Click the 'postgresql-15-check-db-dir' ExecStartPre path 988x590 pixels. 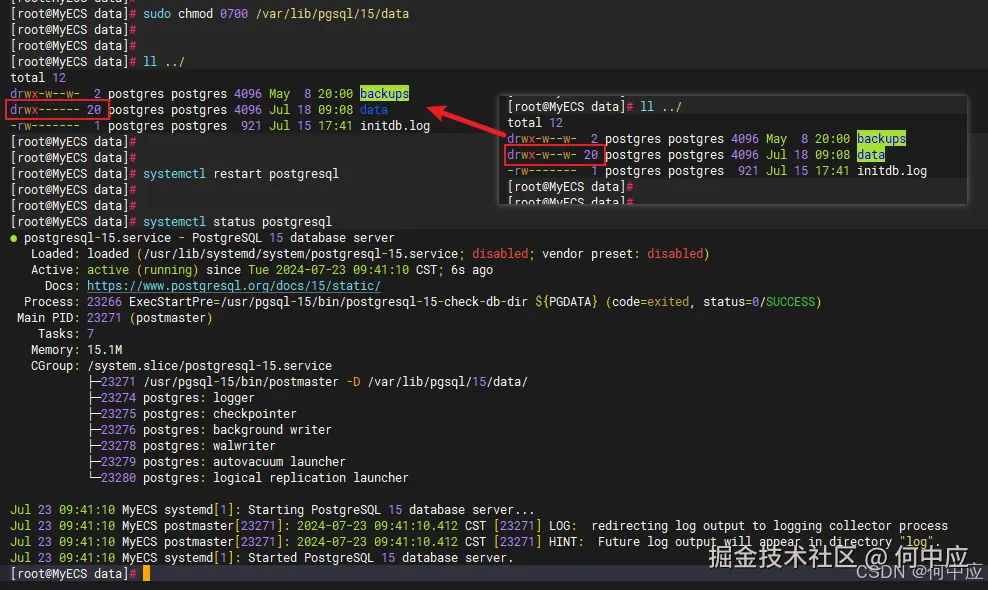click(x=434, y=302)
